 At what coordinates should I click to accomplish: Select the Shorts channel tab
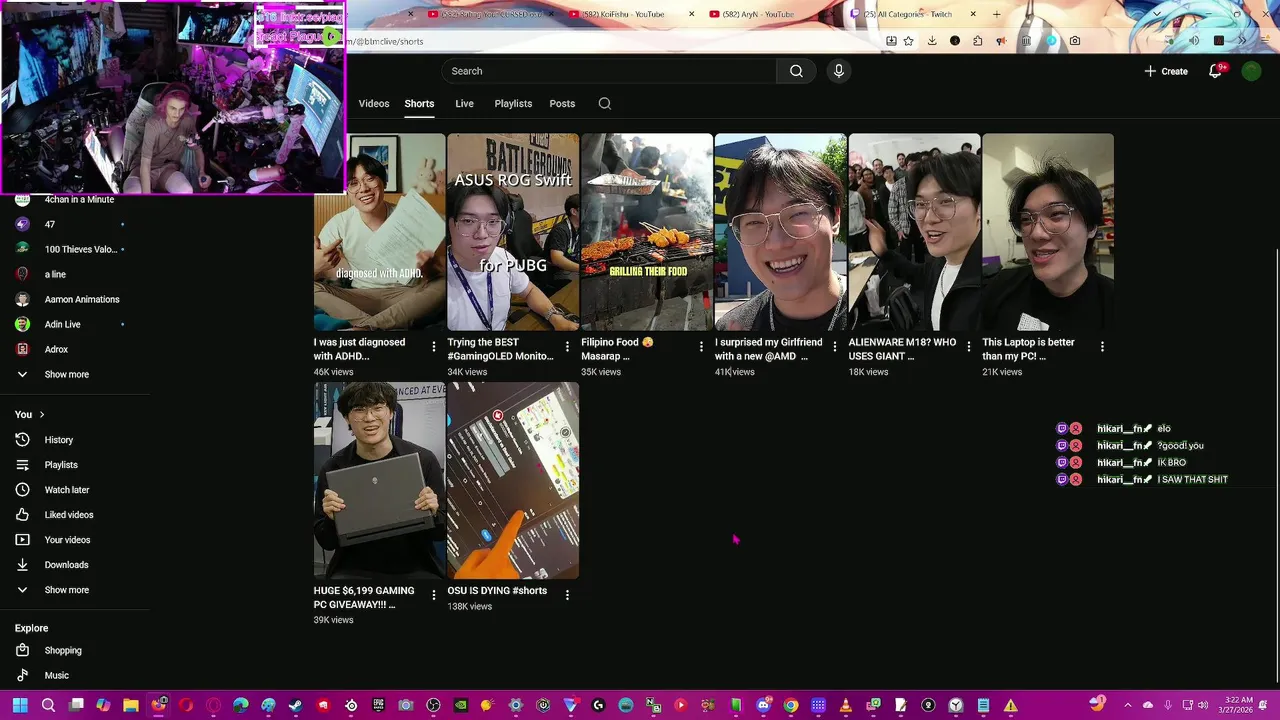click(419, 104)
